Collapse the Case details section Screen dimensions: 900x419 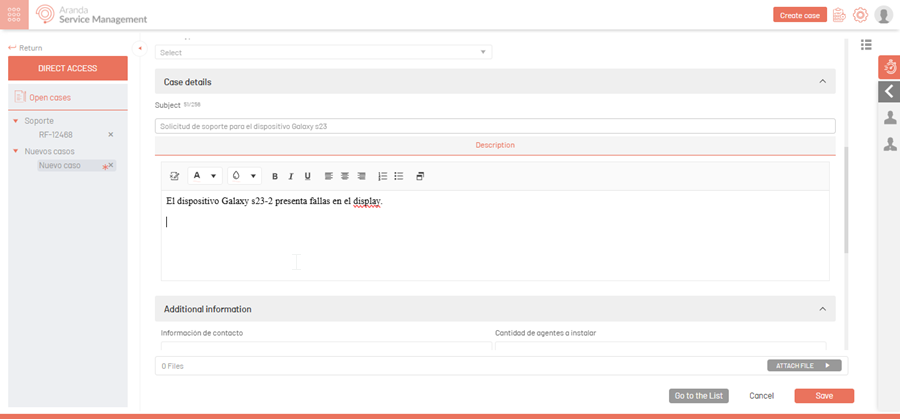pos(822,82)
